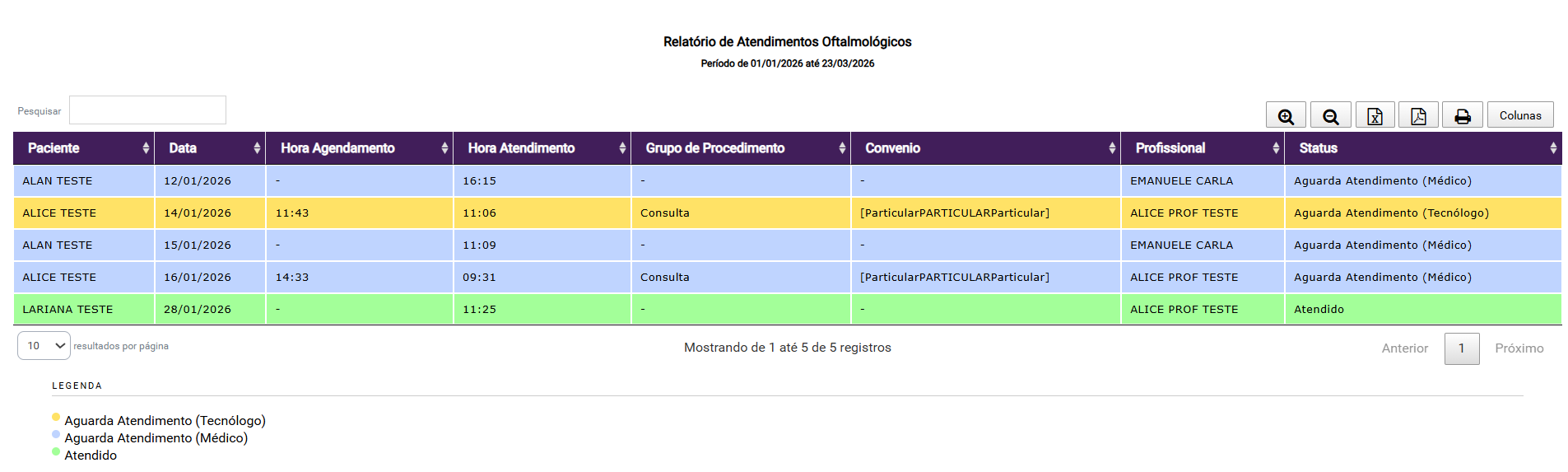Click the blue Médico legend dot
1568x472 pixels.
[x=56, y=434]
